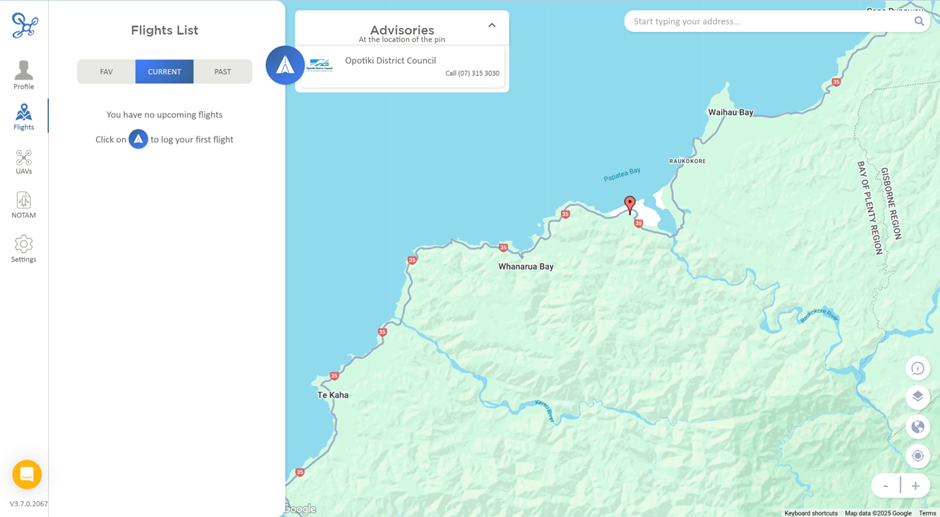Viewport: 940px width, 517px height.
Task: Collapse the Advisories panel
Action: point(492,26)
